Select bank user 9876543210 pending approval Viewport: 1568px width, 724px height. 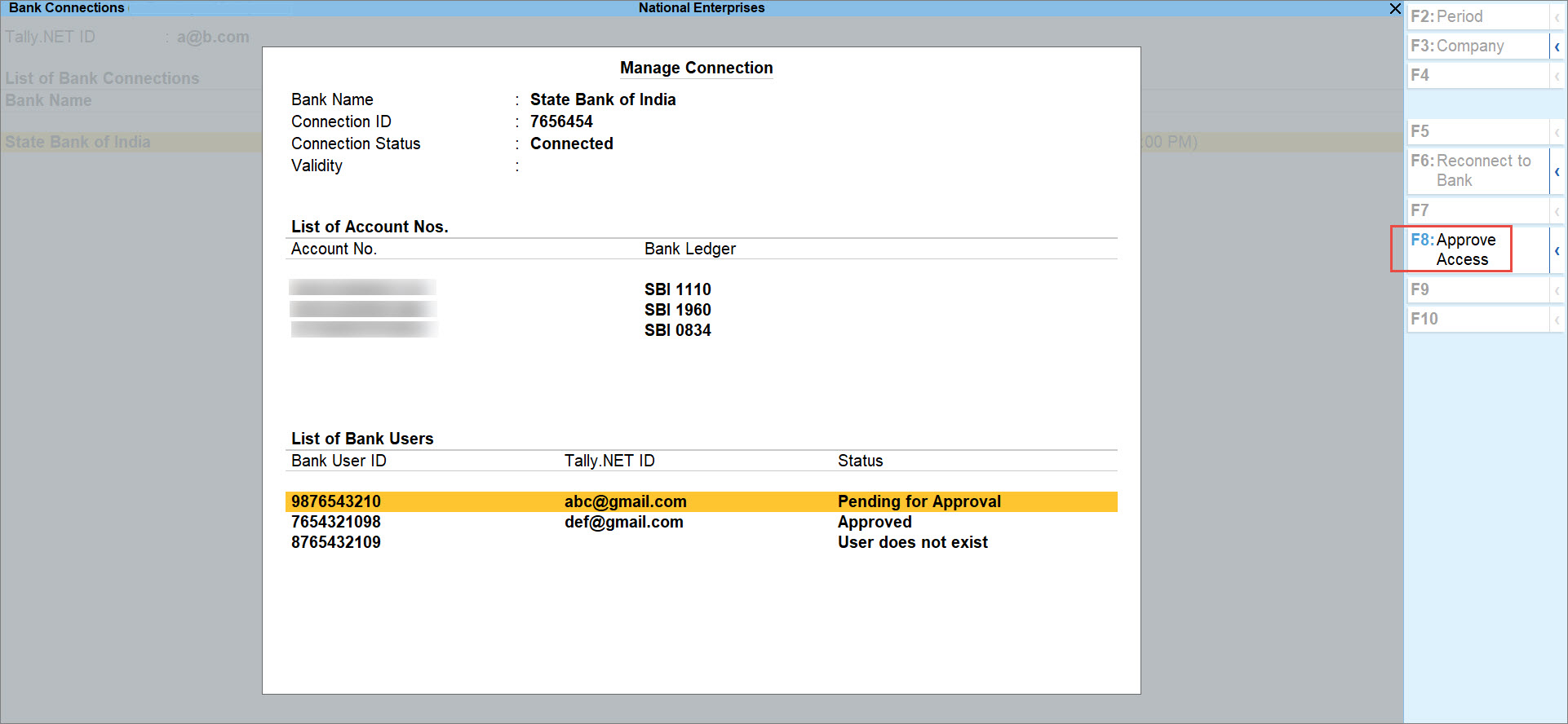[336, 501]
